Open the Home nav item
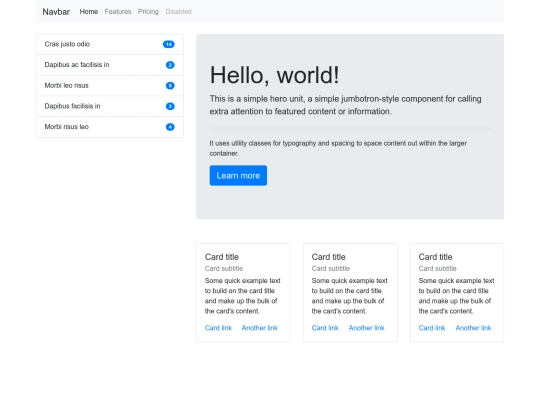 [89, 12]
